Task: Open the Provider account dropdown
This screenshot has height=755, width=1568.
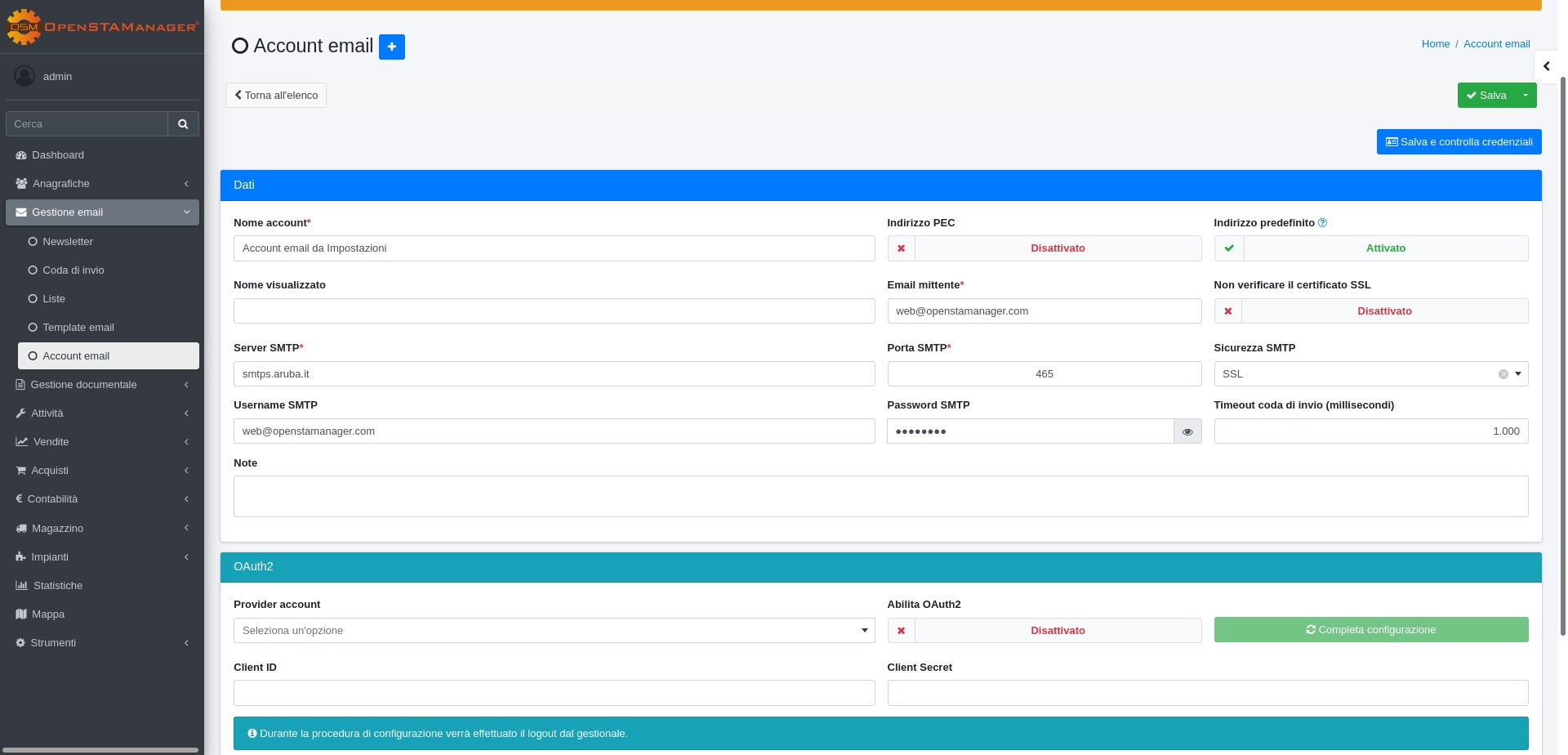Action: [554, 631]
